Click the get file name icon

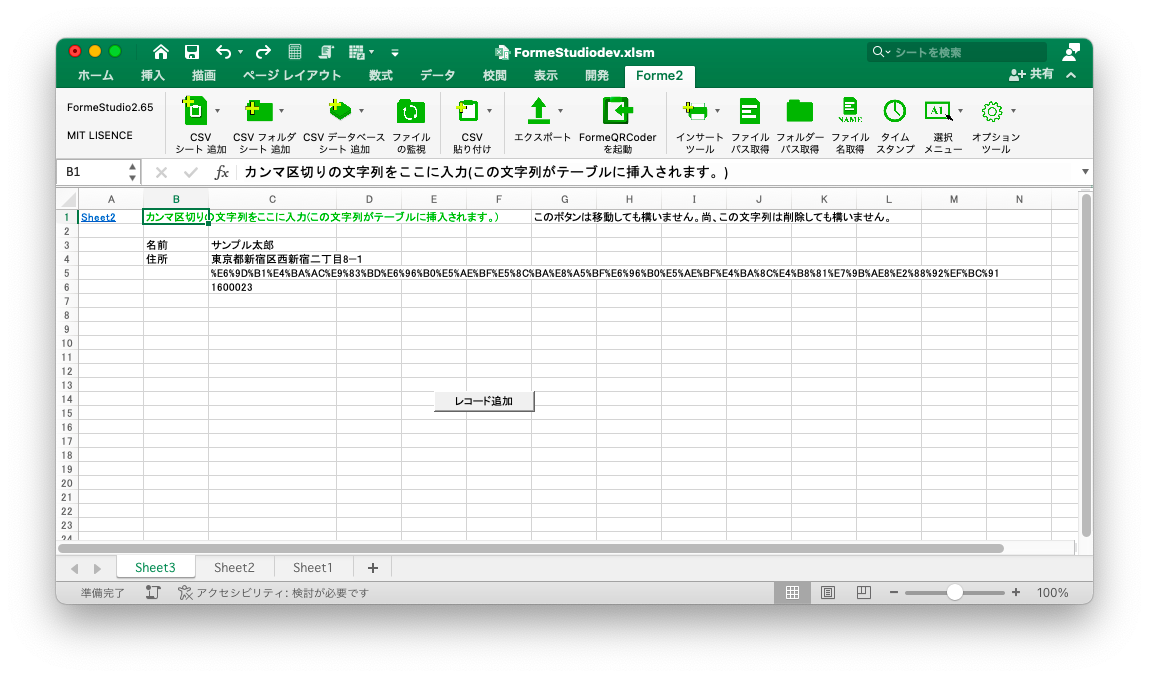[849, 110]
